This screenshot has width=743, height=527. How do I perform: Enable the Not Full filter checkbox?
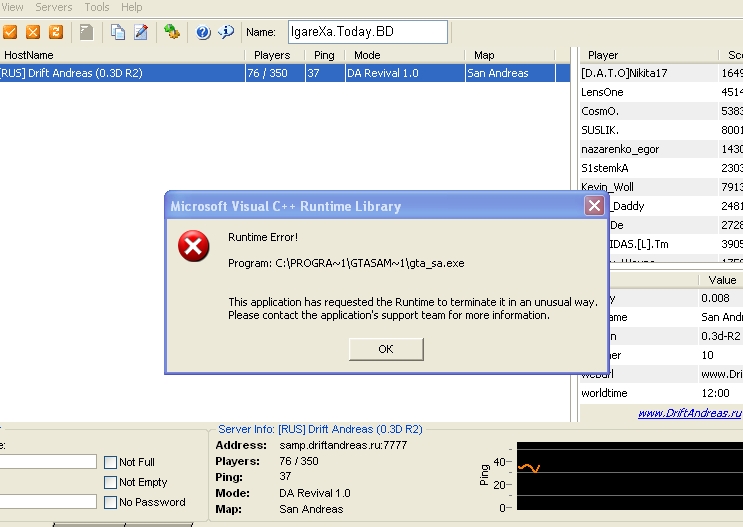coord(110,462)
